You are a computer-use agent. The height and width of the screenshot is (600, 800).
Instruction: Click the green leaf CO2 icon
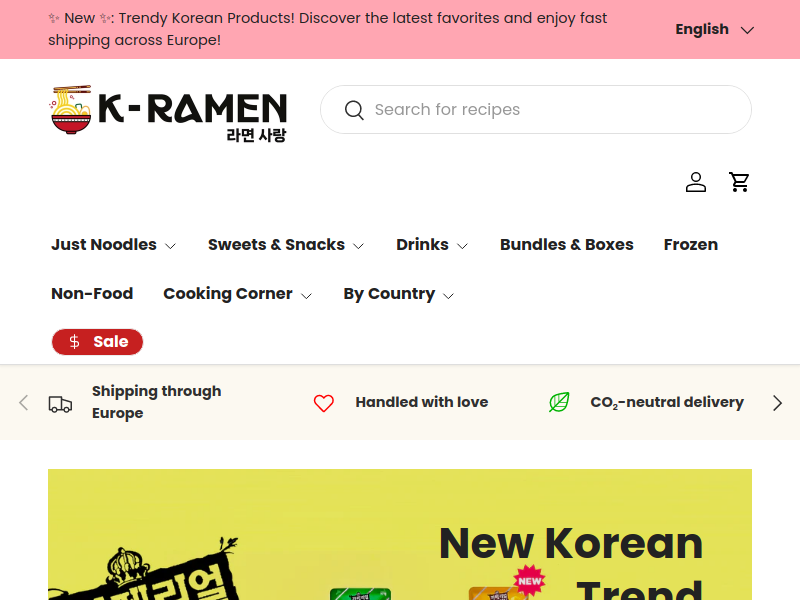coord(559,402)
